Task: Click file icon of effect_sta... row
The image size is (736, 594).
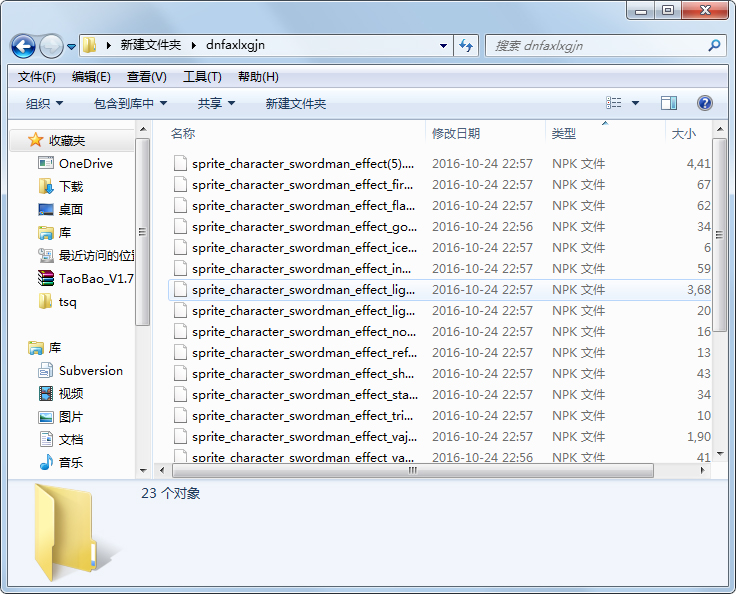Action: 181,394
